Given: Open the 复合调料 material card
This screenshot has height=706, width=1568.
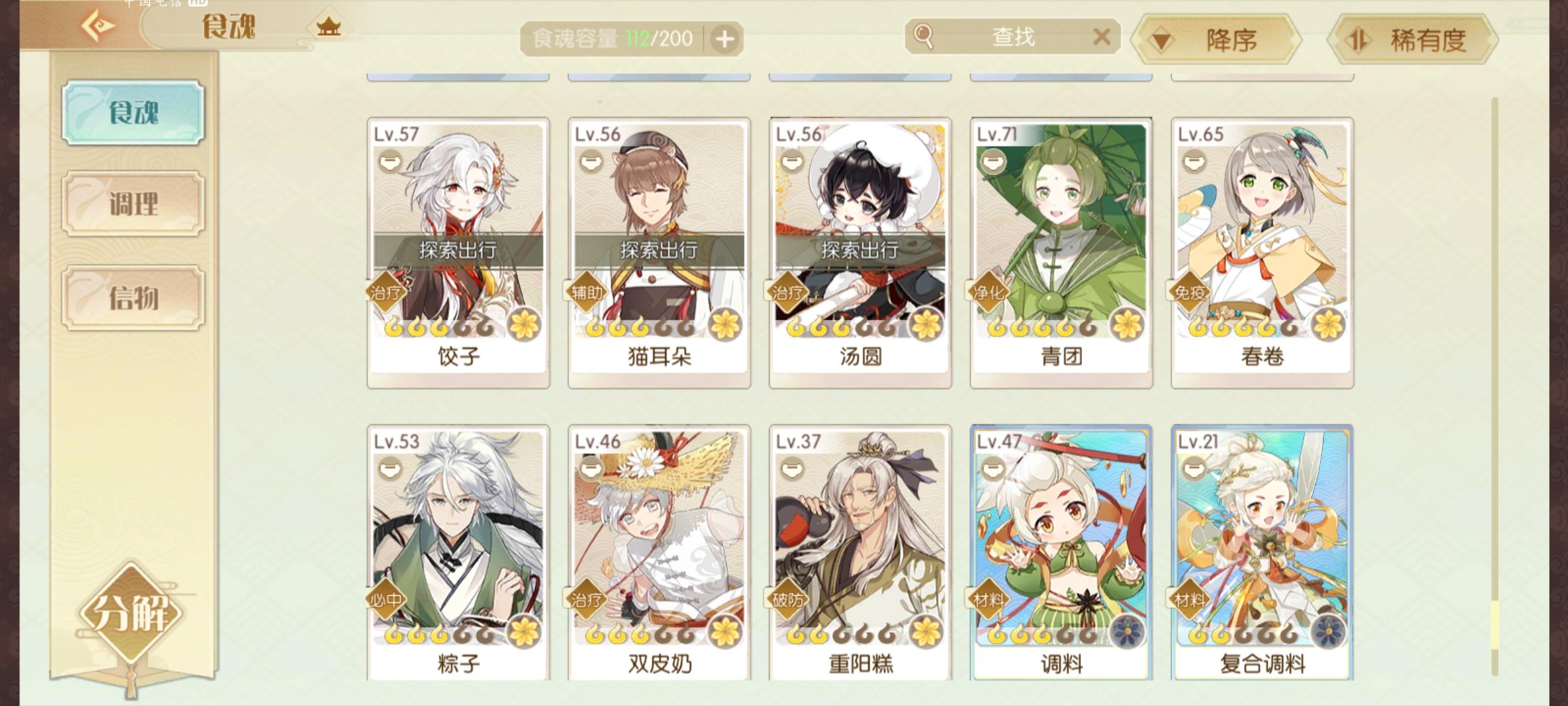Looking at the screenshot, I should tap(1262, 553).
